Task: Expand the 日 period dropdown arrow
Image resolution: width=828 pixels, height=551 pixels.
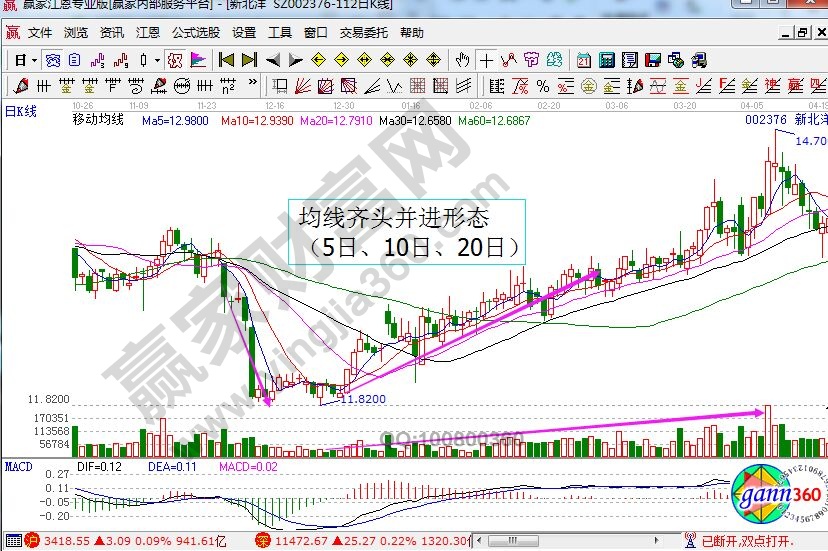Action: 32,60
